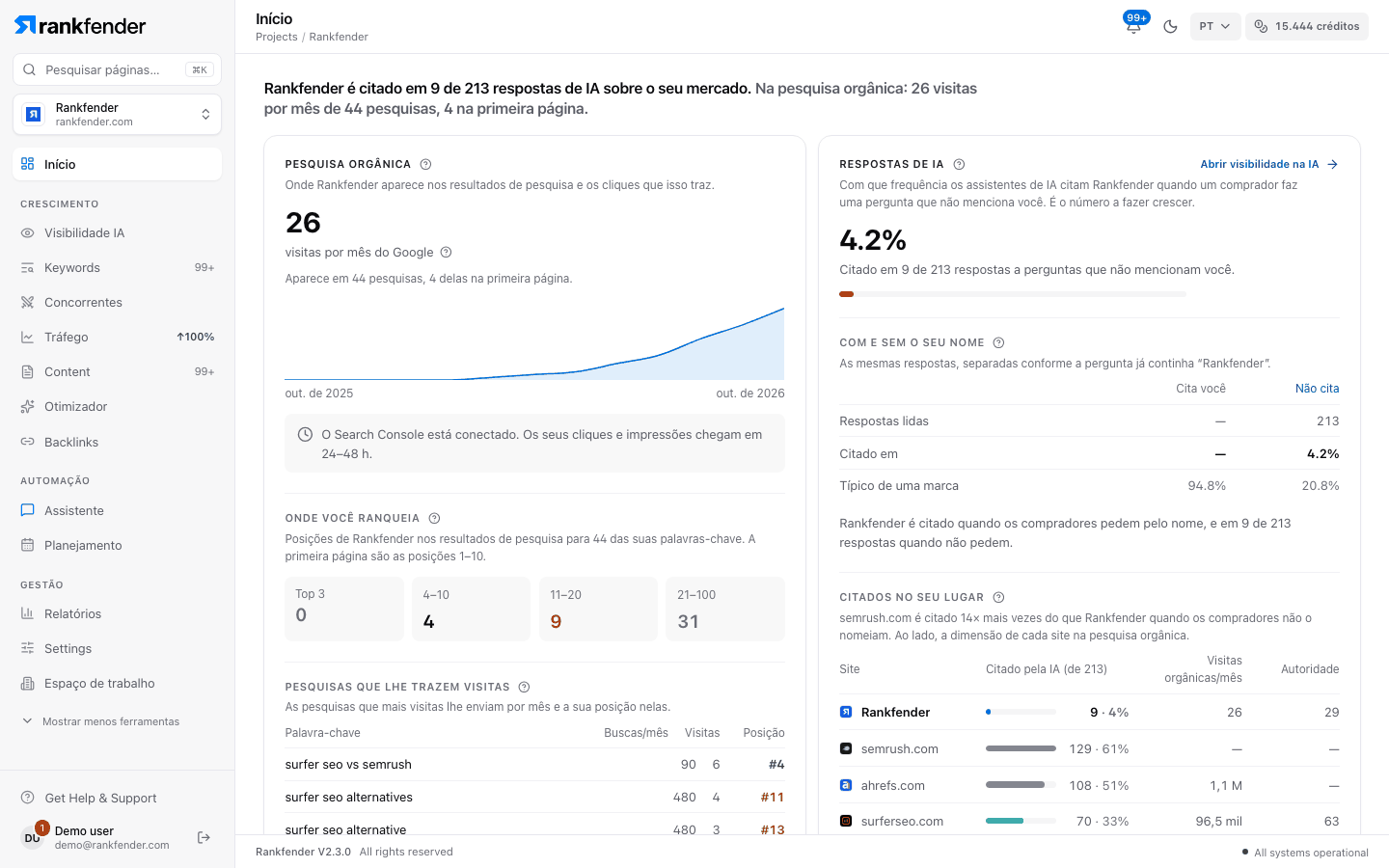Open Keywords in the sidebar

(x=117, y=268)
